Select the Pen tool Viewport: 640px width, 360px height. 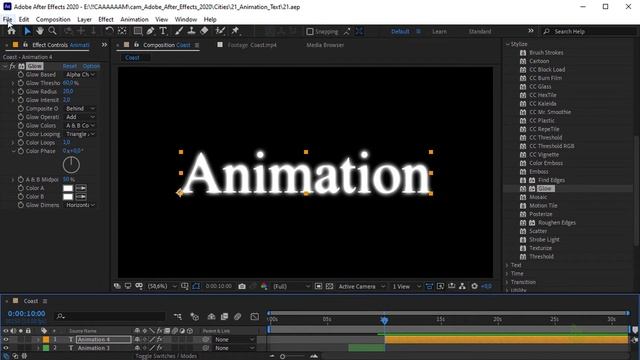[150, 31]
